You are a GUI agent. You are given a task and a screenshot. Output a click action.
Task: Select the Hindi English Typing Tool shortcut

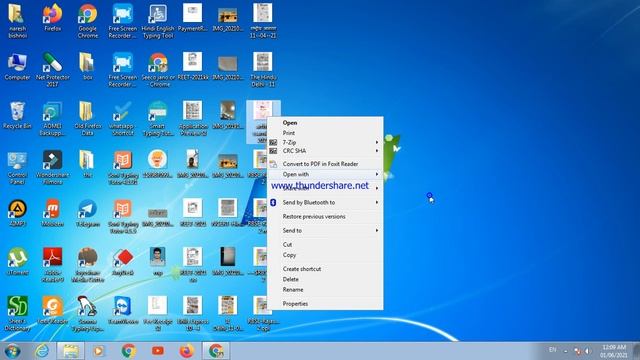tap(158, 21)
